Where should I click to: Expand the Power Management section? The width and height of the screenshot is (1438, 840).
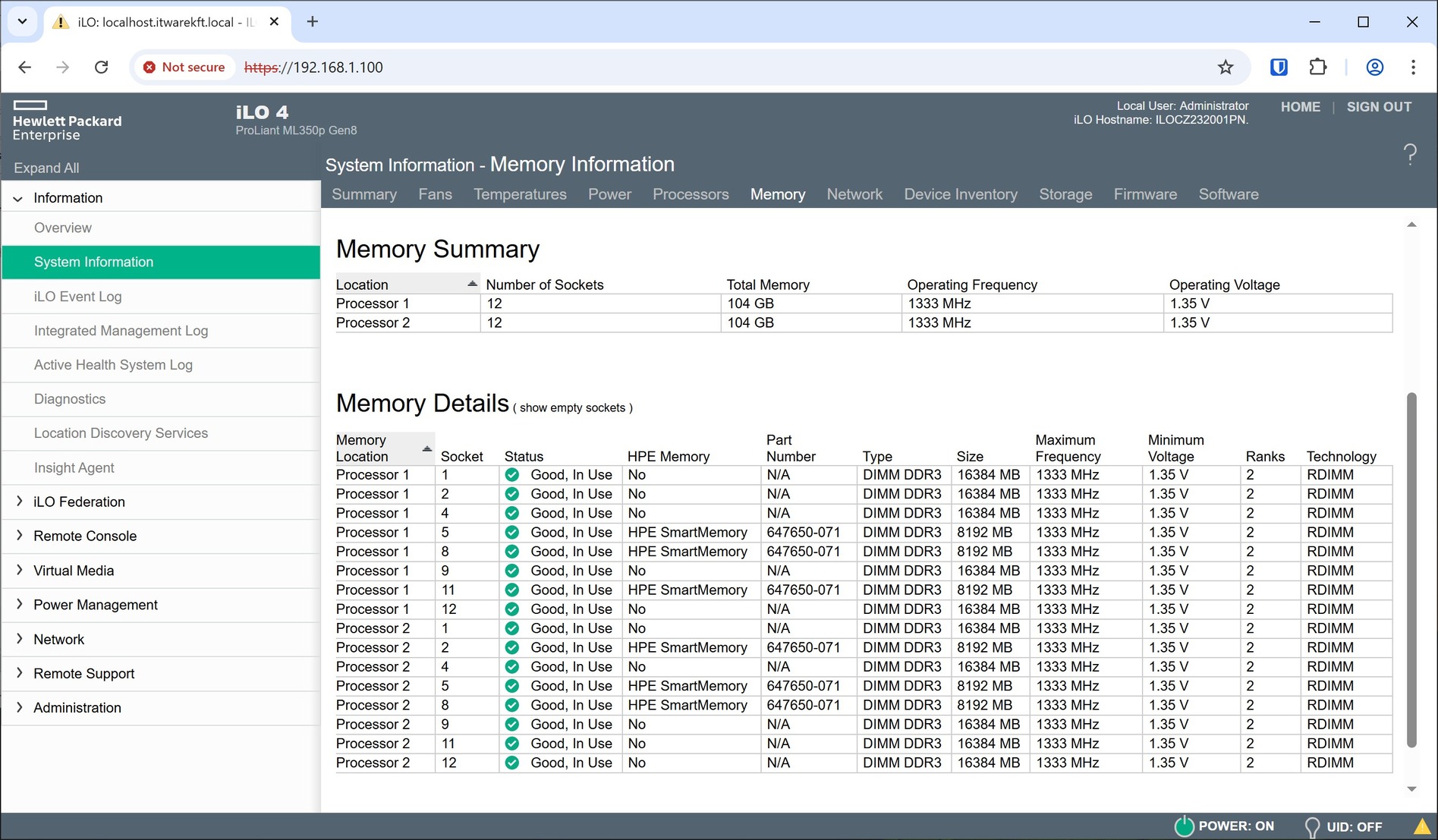click(95, 605)
